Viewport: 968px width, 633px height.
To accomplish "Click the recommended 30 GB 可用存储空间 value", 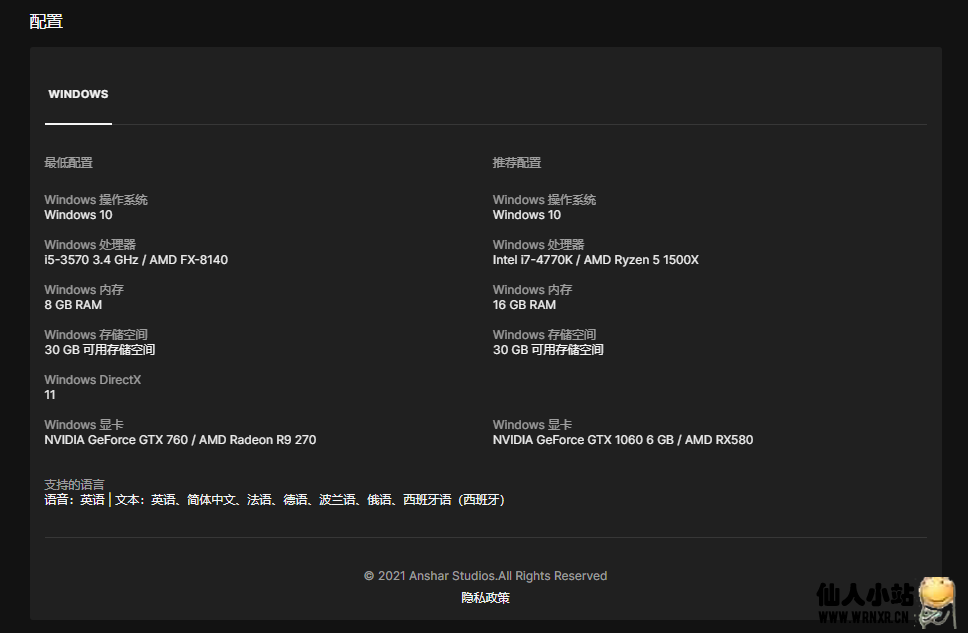I will (x=548, y=350).
